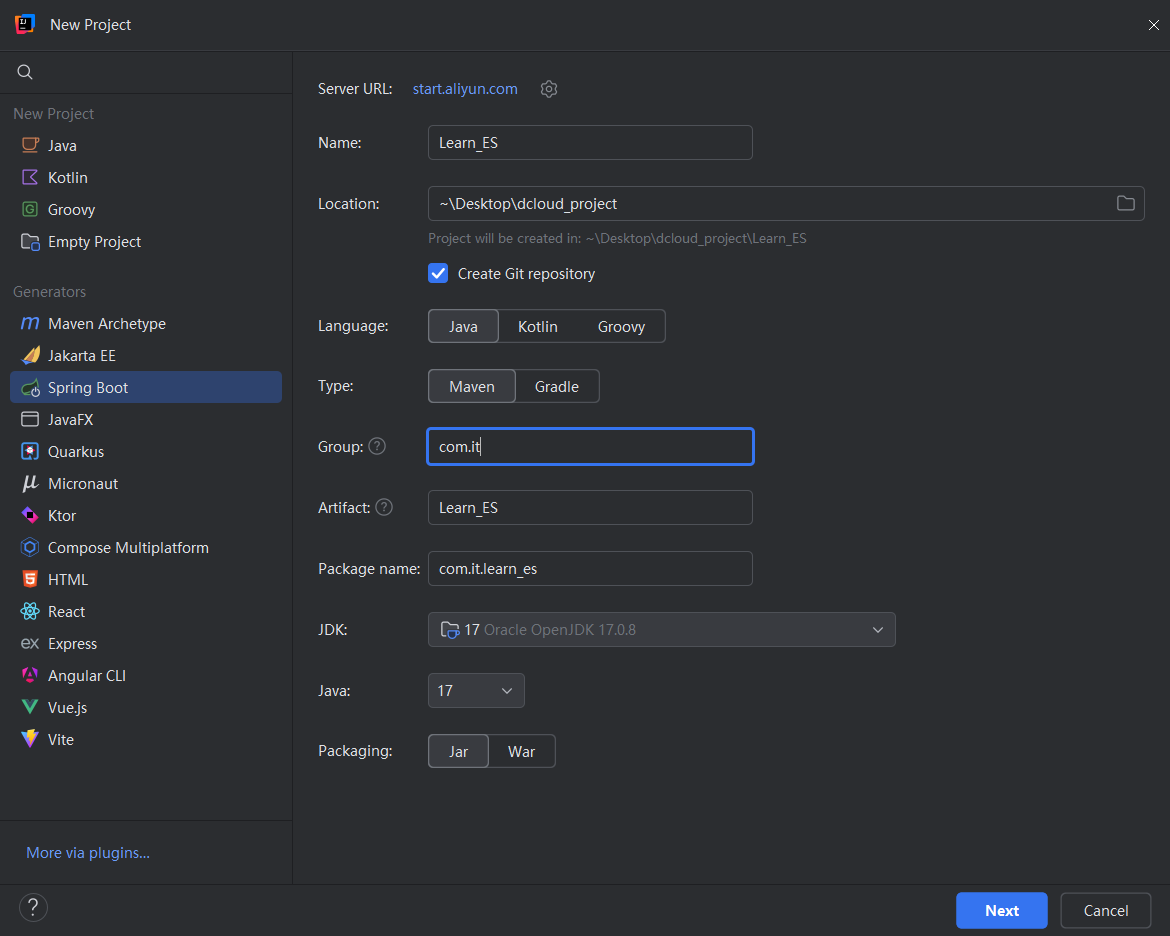Image resolution: width=1170 pixels, height=936 pixels.
Task: Click the Artifact input field
Action: point(590,508)
